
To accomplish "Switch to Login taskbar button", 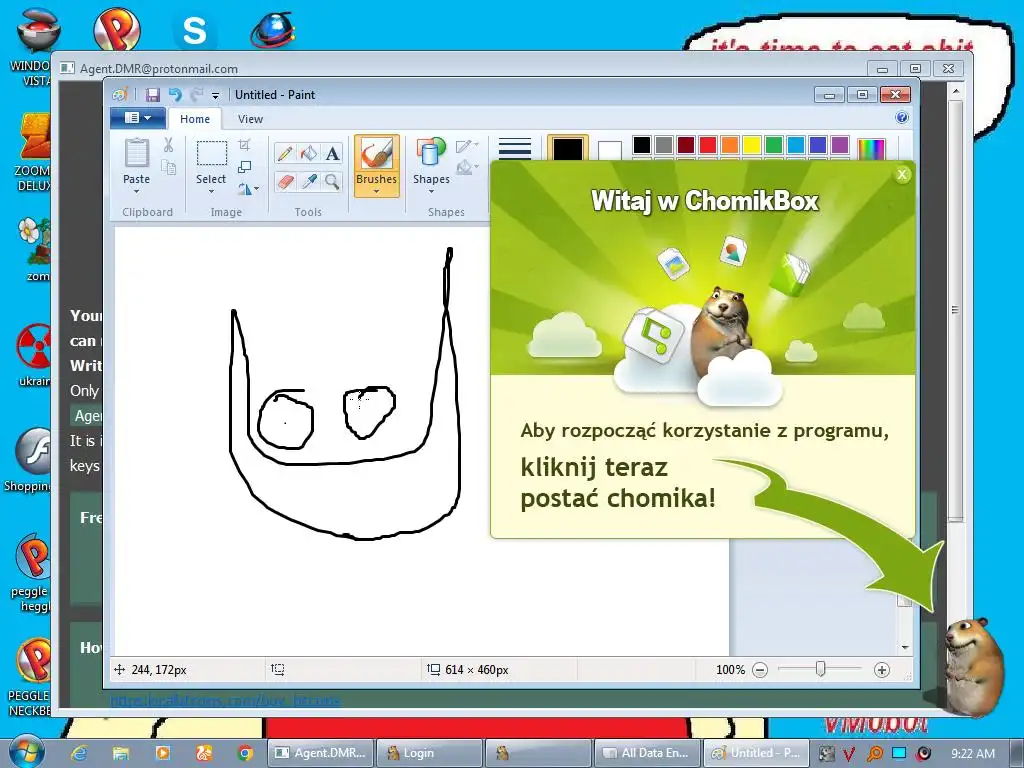I will click(x=430, y=753).
